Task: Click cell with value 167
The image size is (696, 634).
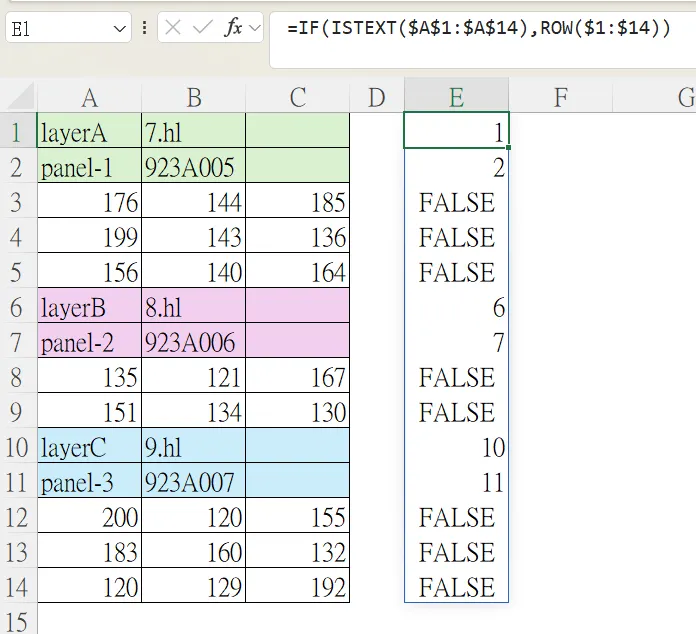Action: 297,376
